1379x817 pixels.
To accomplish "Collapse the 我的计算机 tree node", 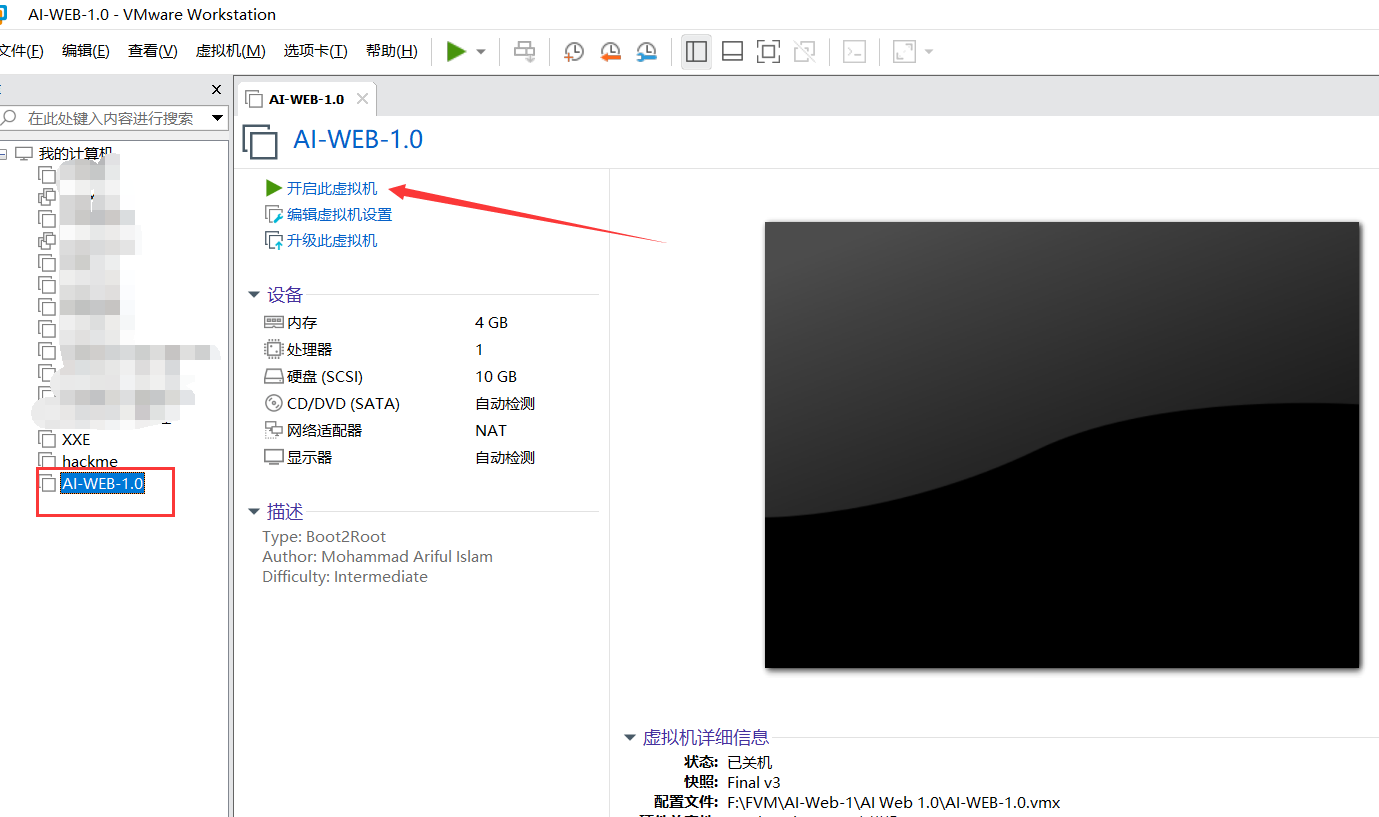I will 8,152.
